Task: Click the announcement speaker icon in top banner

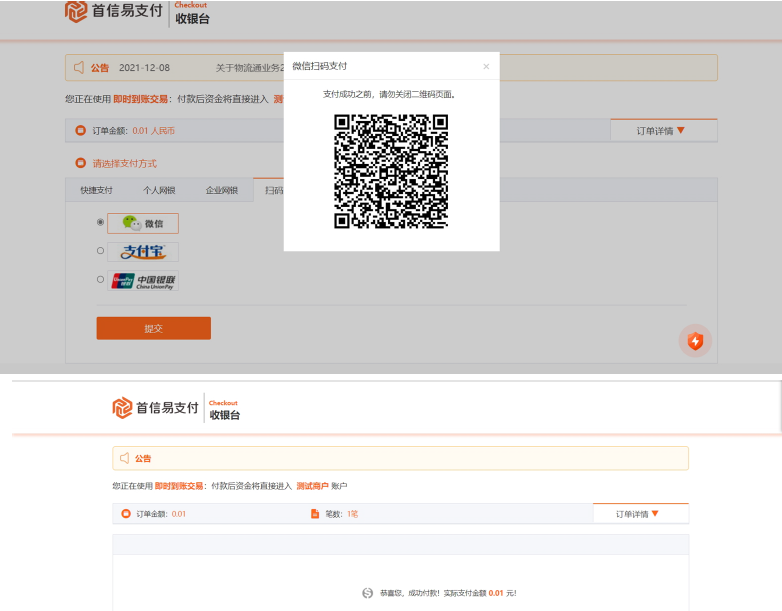Action: coord(79,68)
